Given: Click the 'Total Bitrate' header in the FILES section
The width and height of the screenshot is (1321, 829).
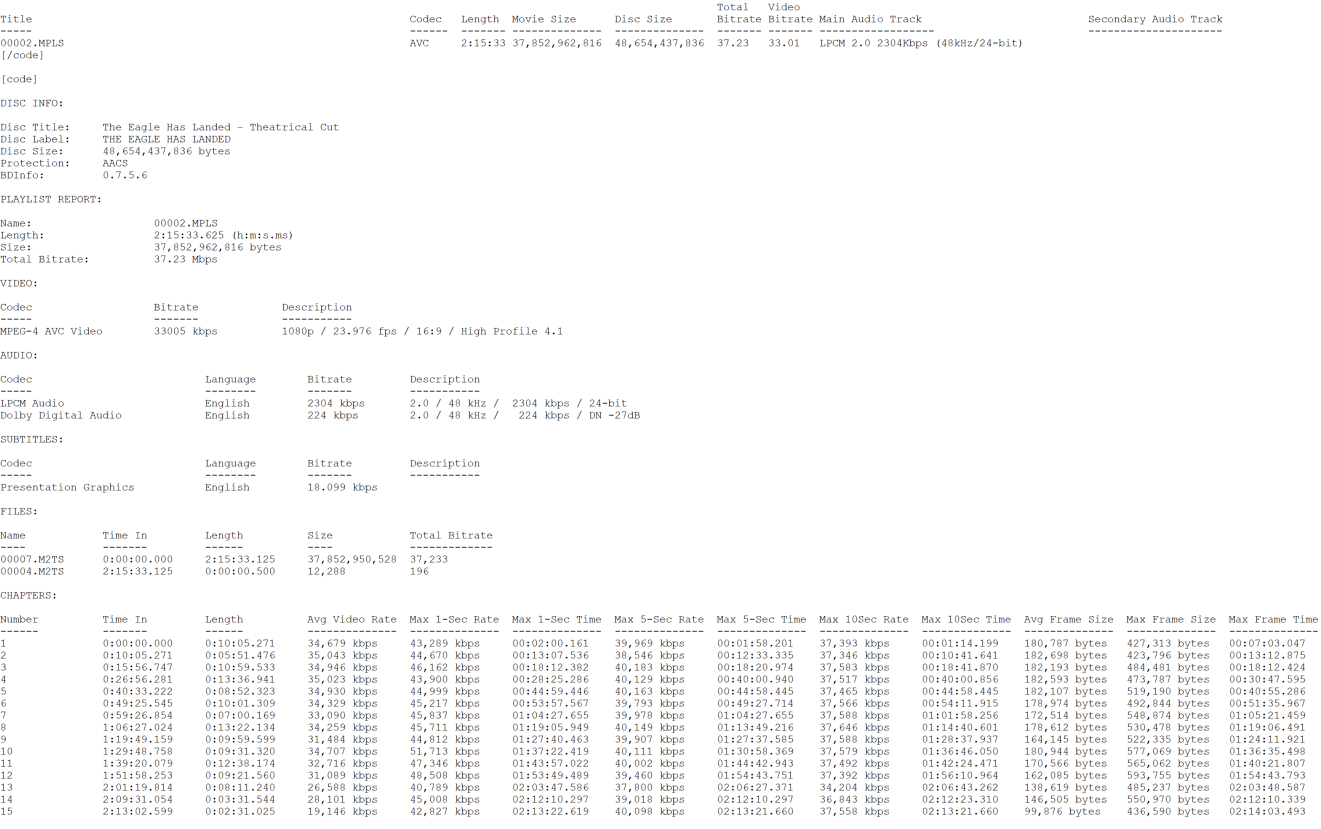Looking at the screenshot, I should click(x=451, y=536).
